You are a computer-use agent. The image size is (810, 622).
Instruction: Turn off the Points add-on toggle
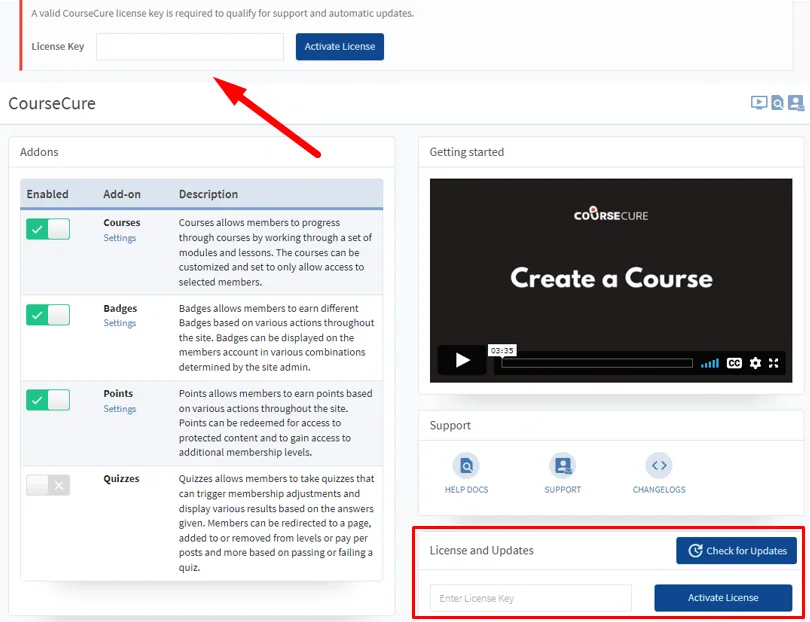tap(48, 400)
